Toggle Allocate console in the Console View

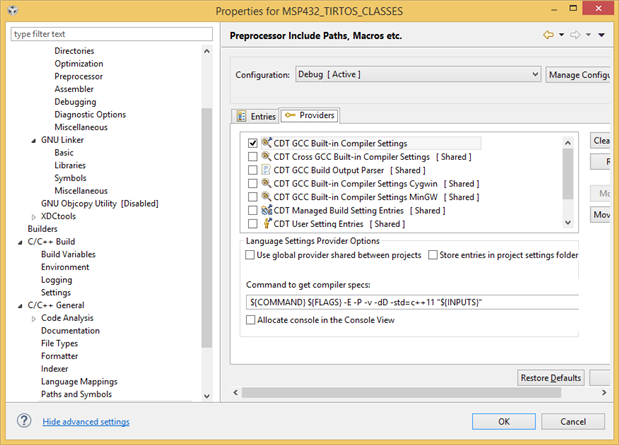[x=250, y=319]
